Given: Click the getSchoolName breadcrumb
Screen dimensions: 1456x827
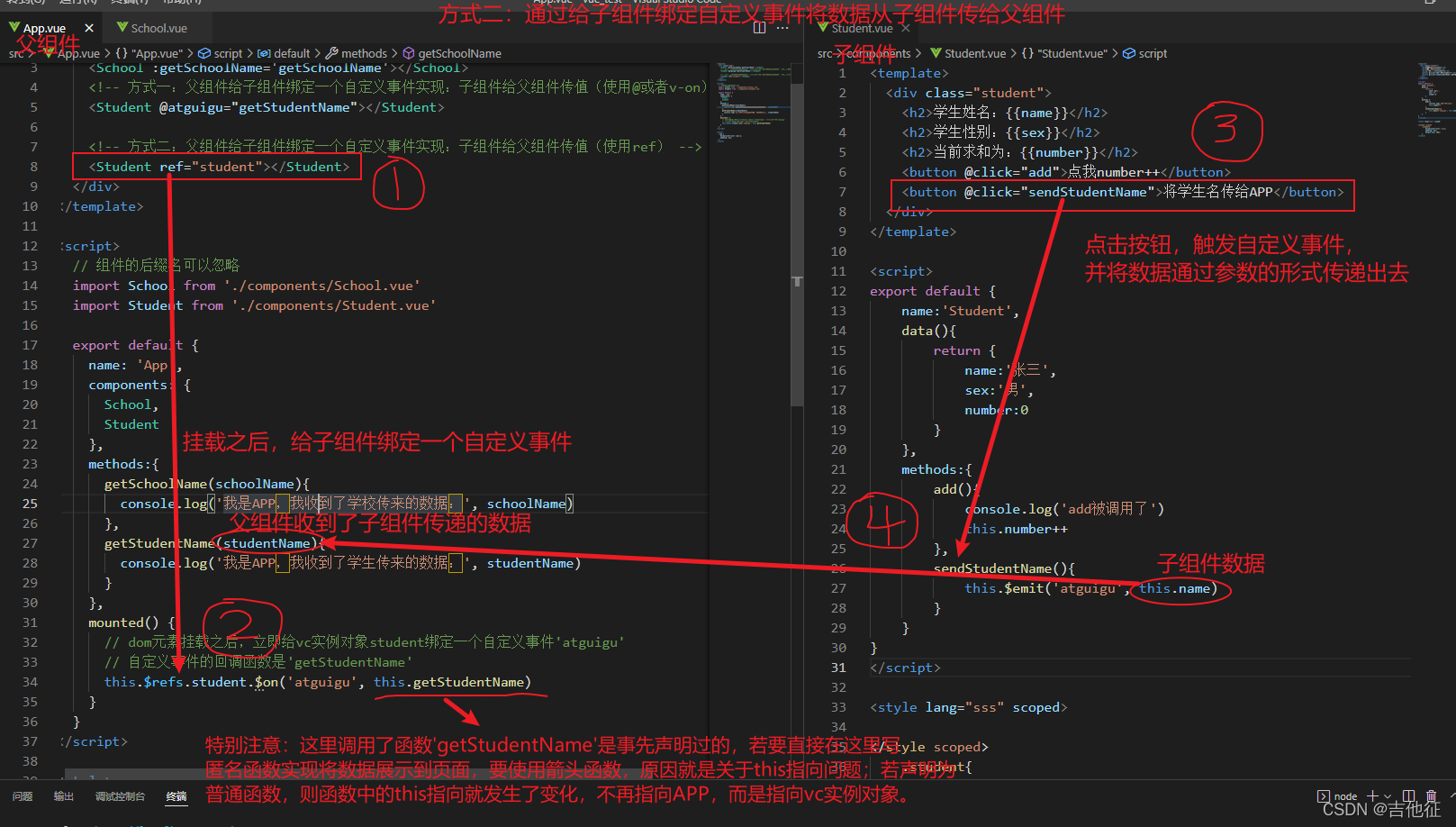Looking at the screenshot, I should click(x=452, y=53).
